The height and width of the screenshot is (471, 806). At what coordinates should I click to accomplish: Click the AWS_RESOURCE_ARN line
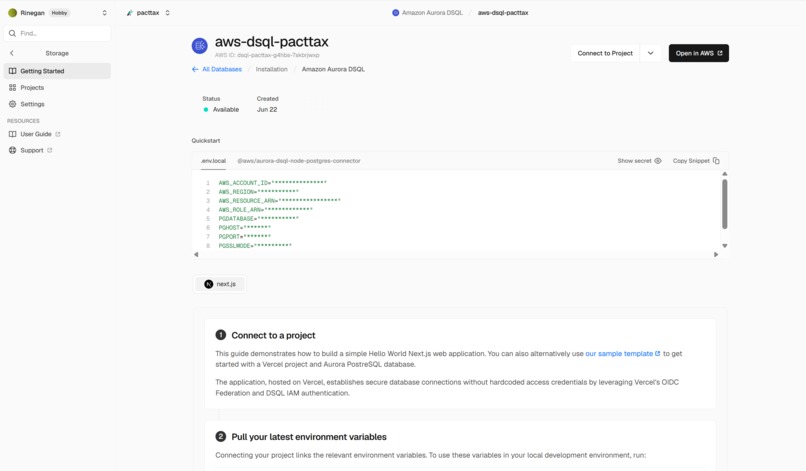pos(280,201)
